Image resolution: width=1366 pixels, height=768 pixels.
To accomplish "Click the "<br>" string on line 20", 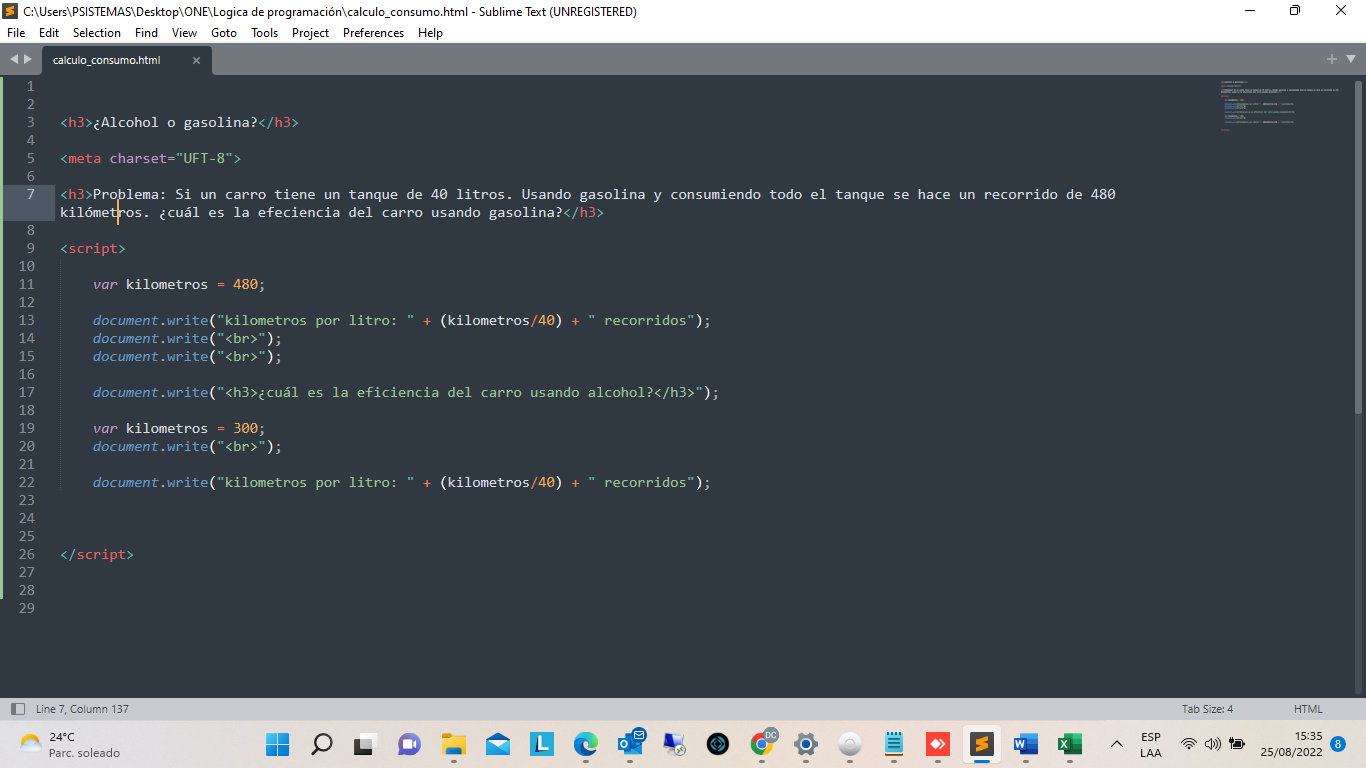I will (241, 446).
